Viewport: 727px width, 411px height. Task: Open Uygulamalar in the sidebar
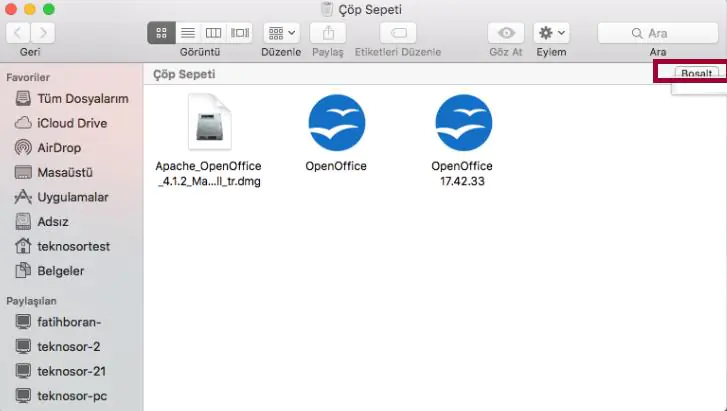61,197
